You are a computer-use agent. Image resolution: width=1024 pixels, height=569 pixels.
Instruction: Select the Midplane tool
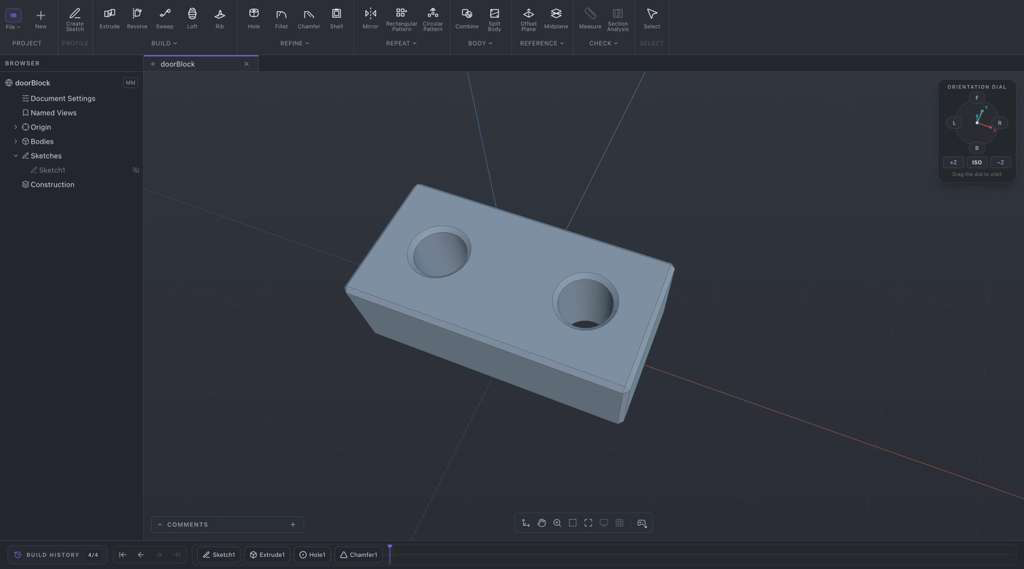556,18
